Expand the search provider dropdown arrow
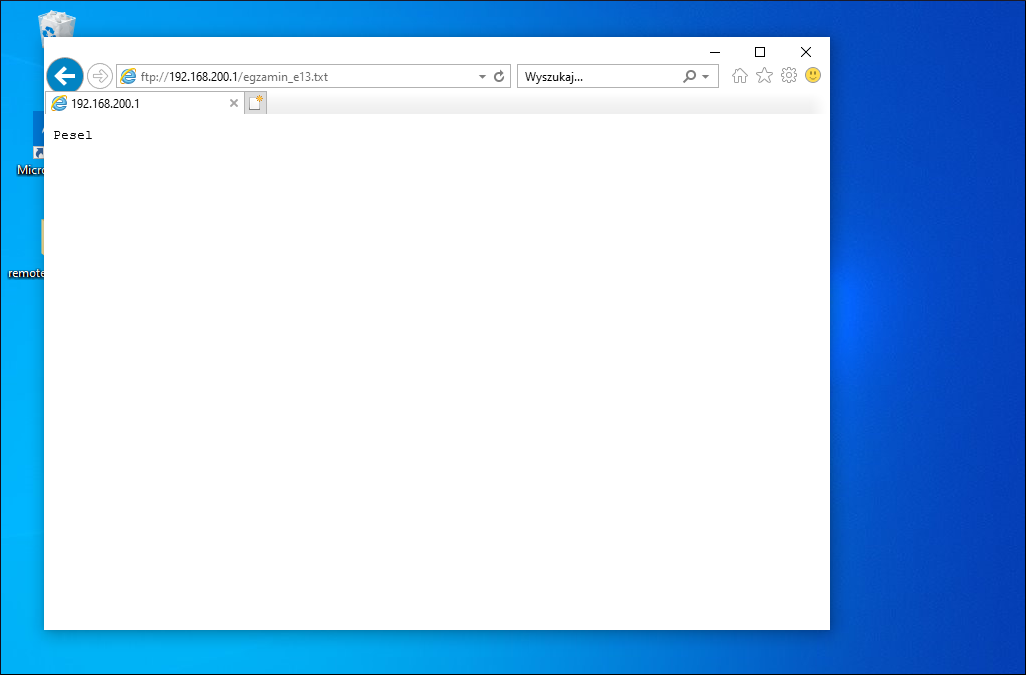The width and height of the screenshot is (1026, 675). (x=705, y=77)
